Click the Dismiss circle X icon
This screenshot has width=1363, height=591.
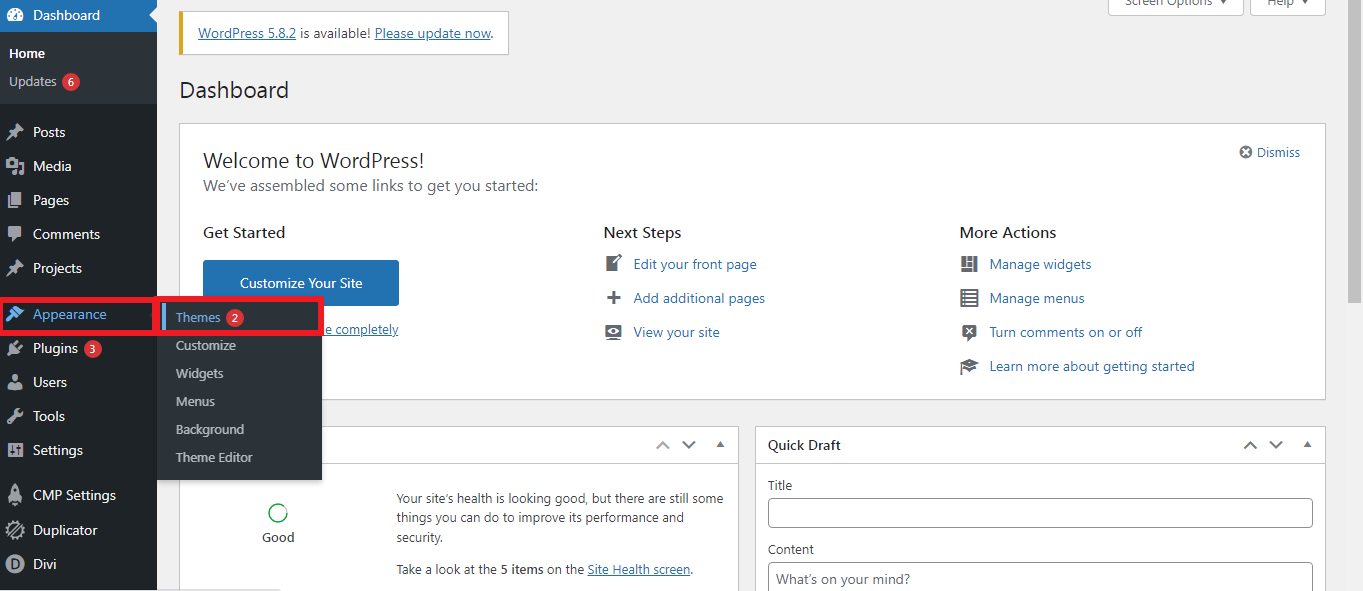click(1246, 152)
